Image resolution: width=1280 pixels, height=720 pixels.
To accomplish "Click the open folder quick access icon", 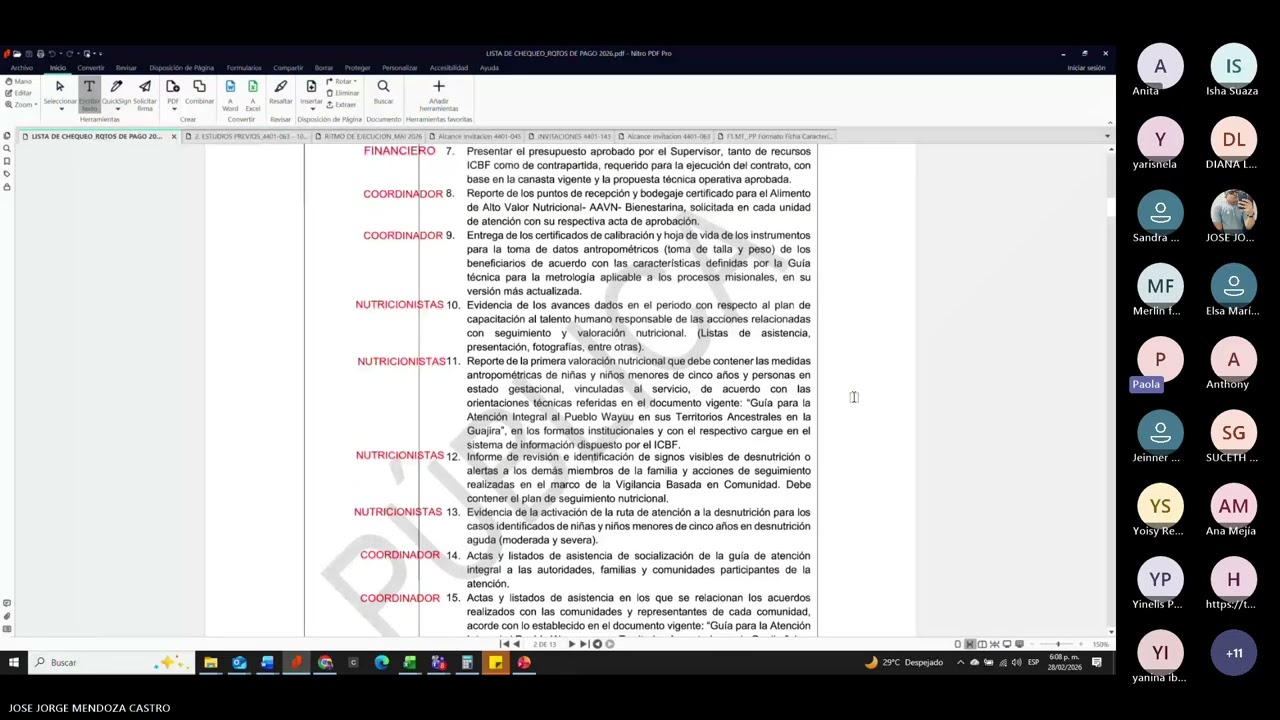I will coord(18,53).
